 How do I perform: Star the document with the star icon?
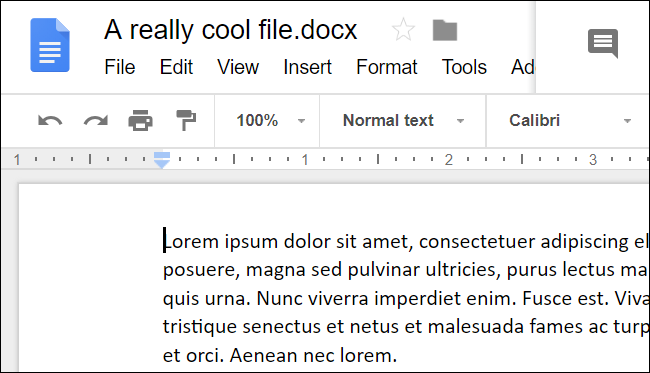pos(403,30)
